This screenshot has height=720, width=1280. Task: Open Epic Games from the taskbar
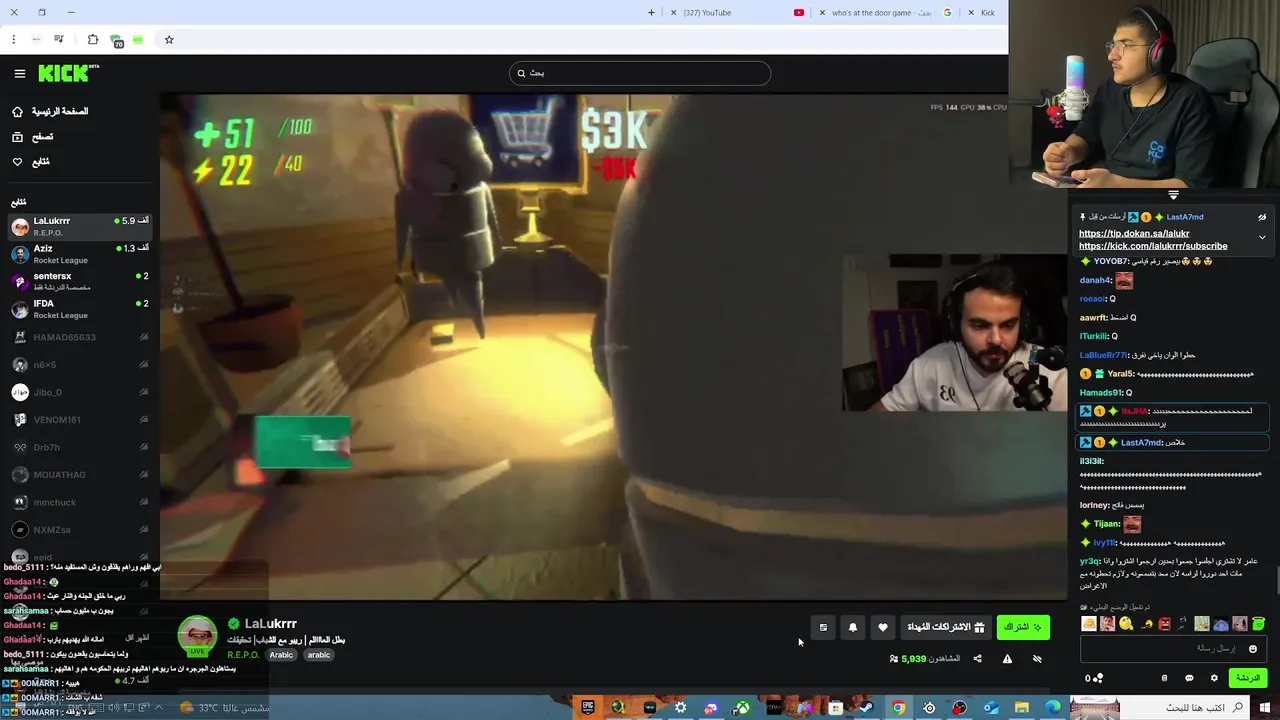point(588,708)
